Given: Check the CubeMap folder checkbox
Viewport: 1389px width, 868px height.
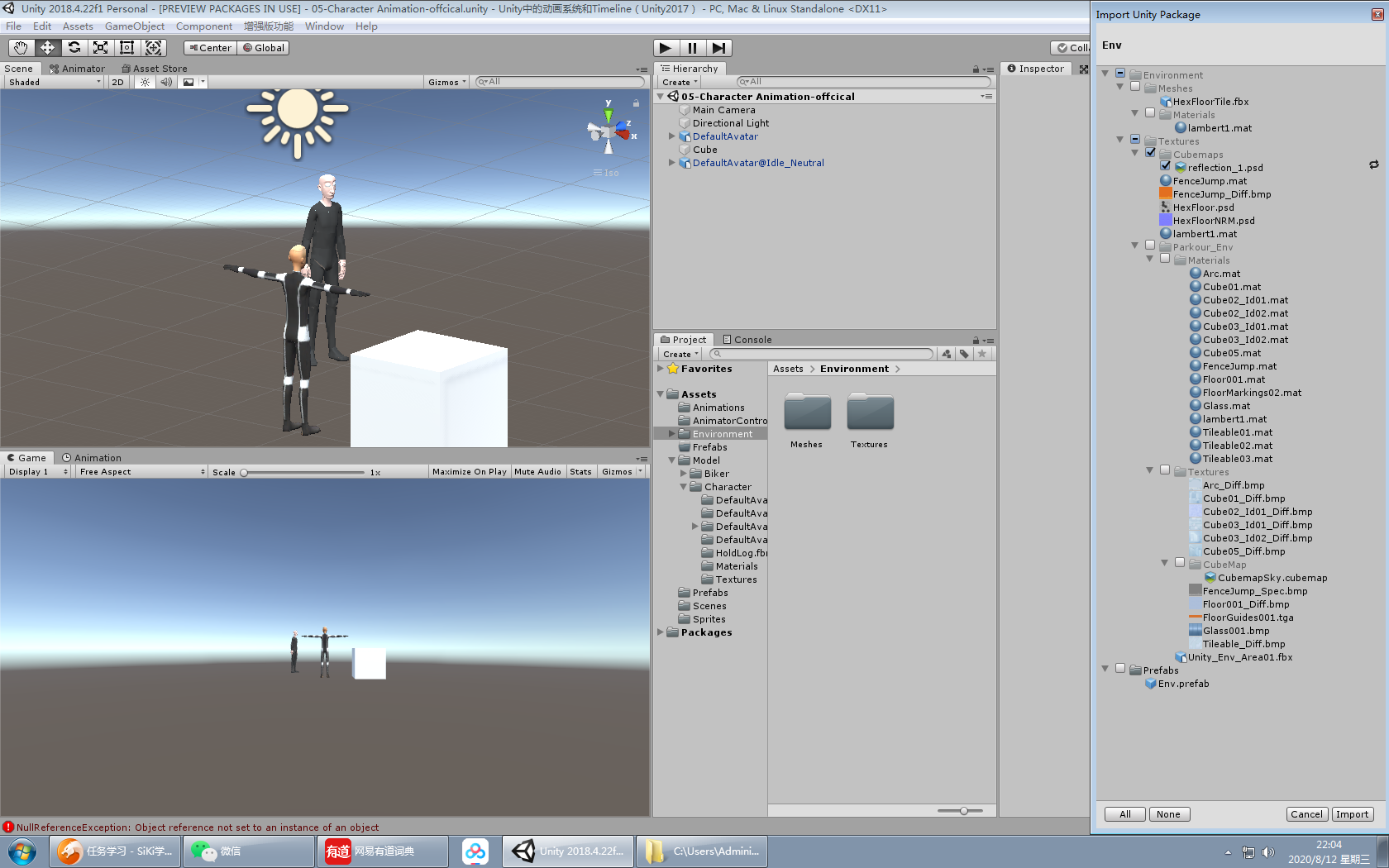Looking at the screenshot, I should [1180, 564].
